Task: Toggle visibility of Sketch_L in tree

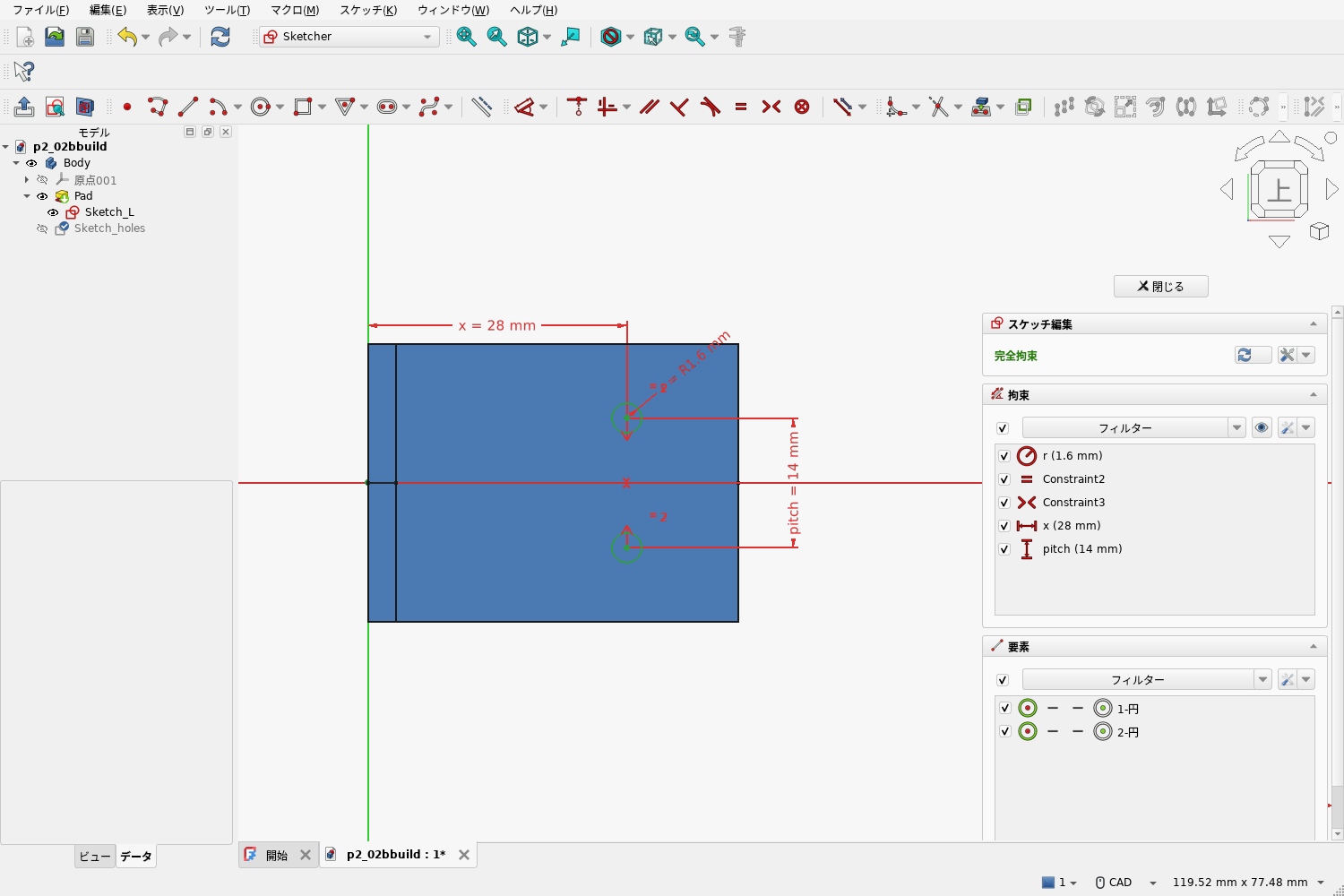Action: pyautogui.click(x=53, y=212)
